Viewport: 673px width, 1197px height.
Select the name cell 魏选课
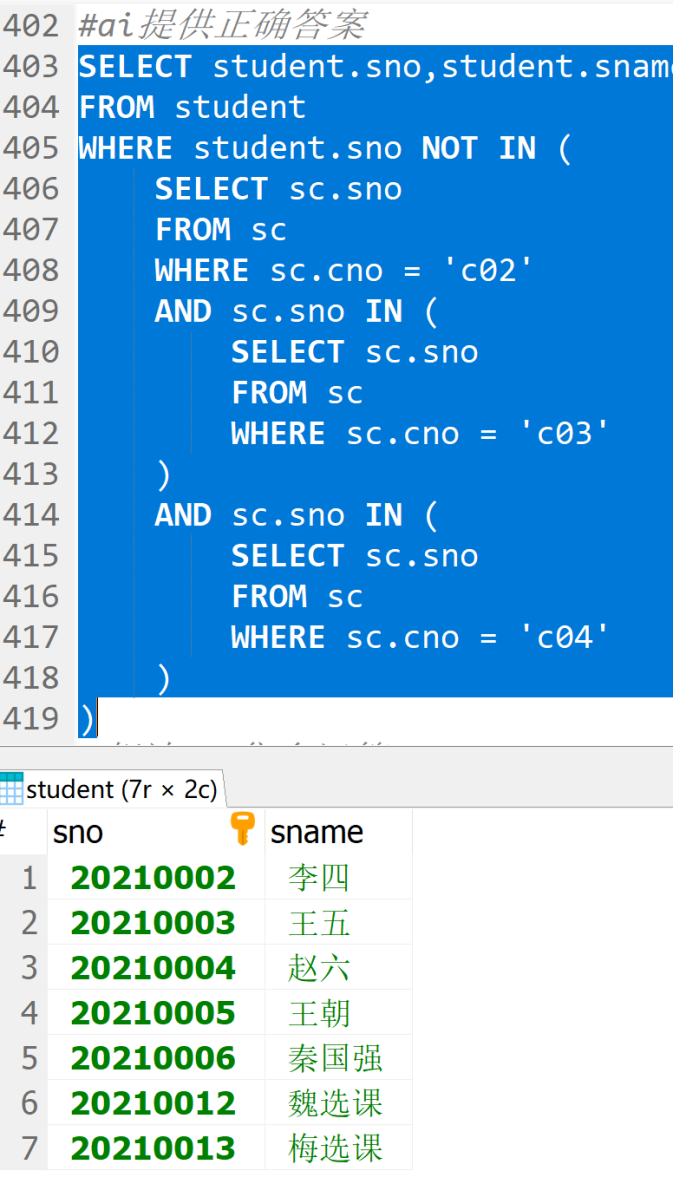pos(338,1103)
